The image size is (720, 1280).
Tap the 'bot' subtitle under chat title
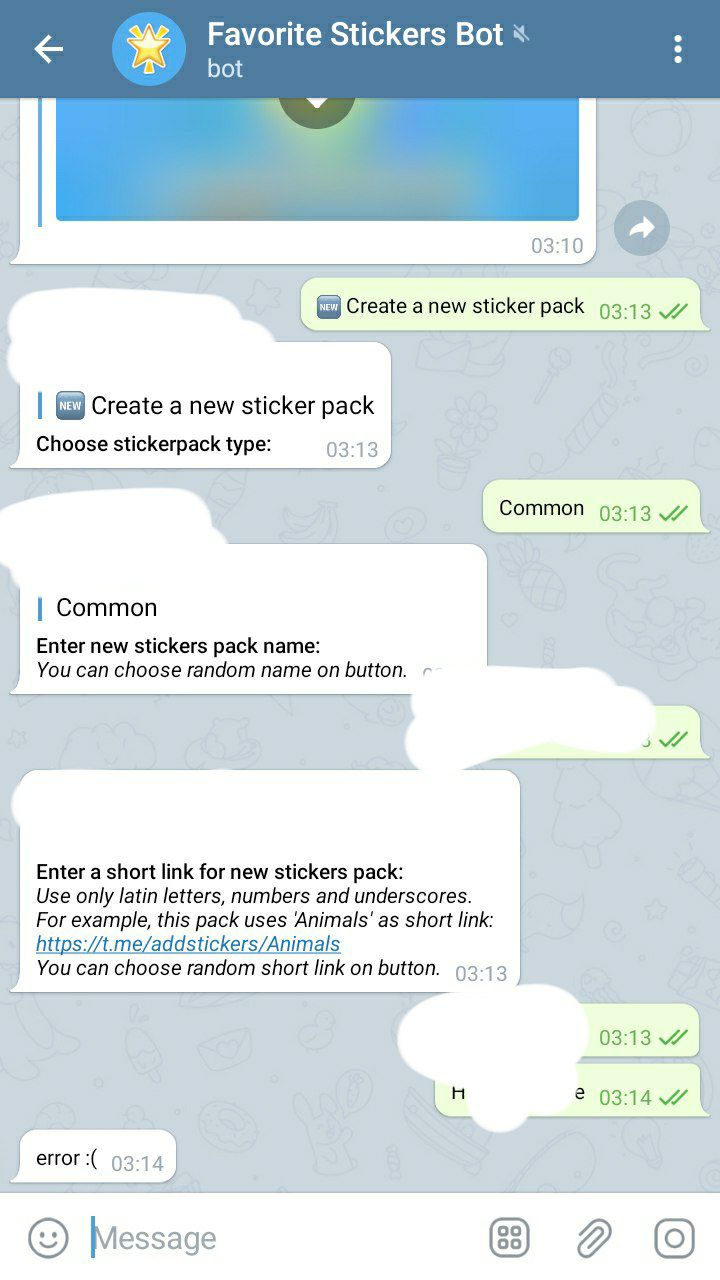[225, 69]
